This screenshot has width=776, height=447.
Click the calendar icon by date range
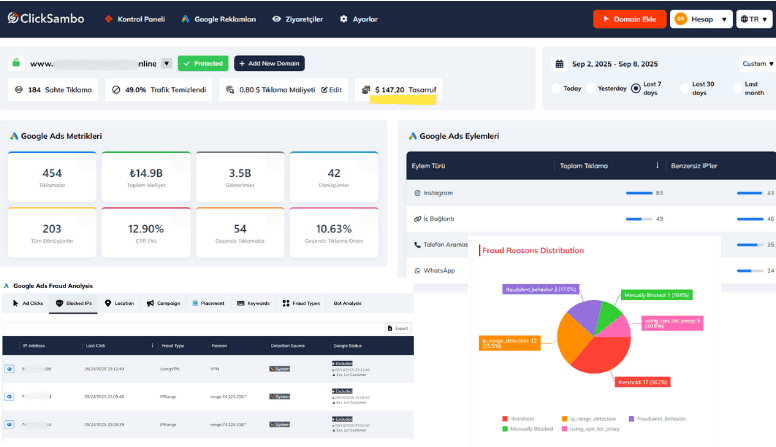pos(559,64)
